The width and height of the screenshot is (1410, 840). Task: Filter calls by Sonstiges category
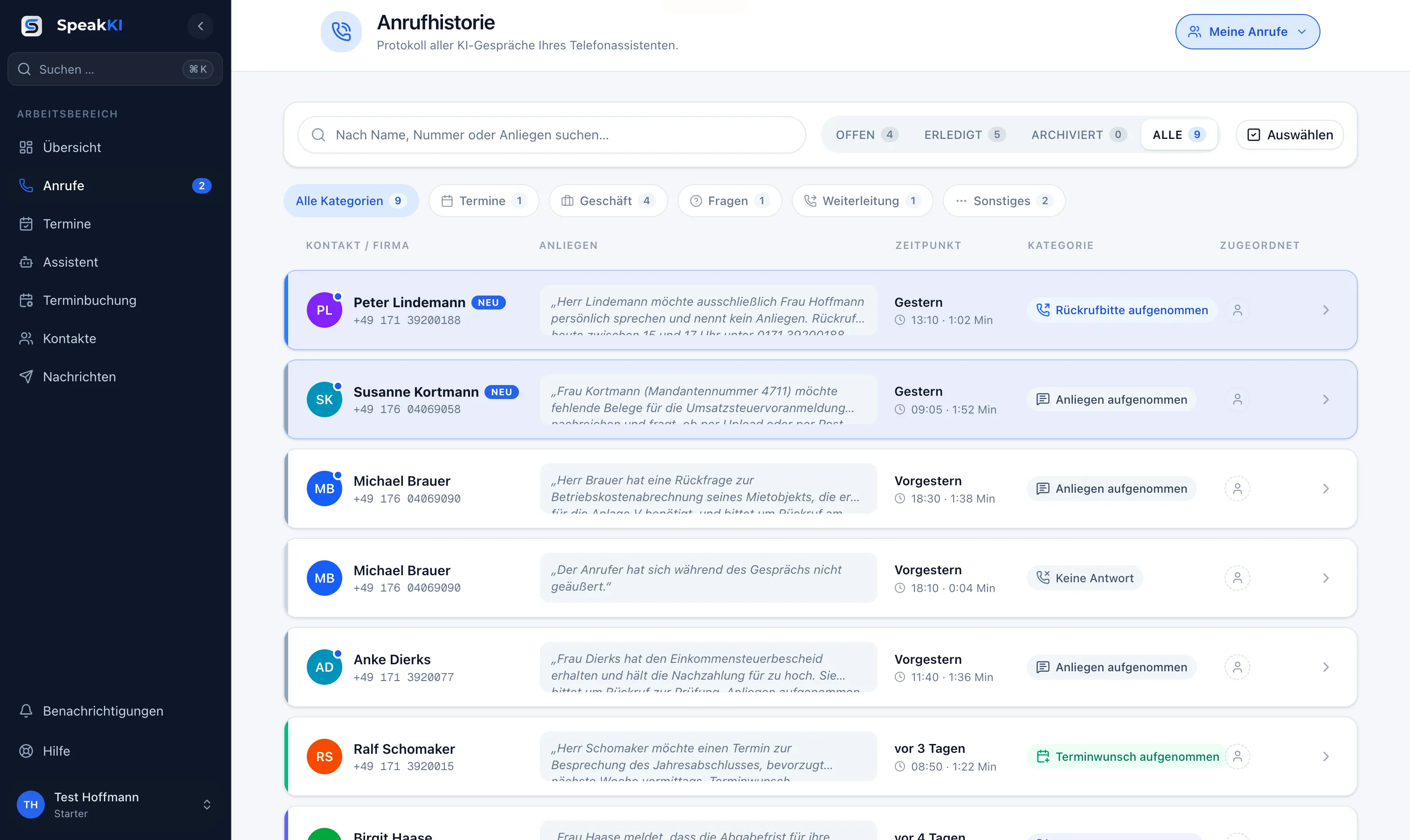tap(1003, 201)
